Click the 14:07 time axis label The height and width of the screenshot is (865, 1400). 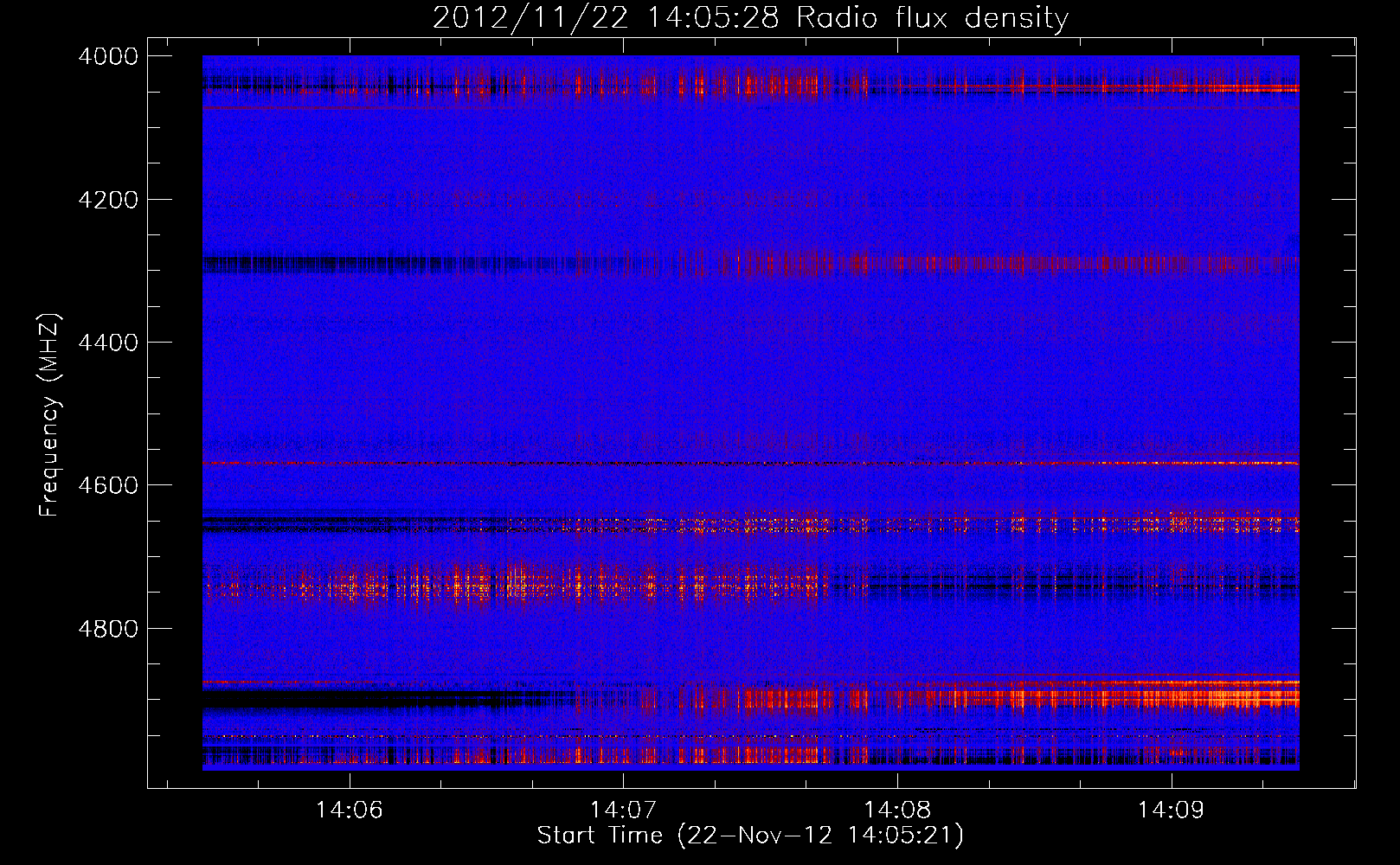(623, 810)
